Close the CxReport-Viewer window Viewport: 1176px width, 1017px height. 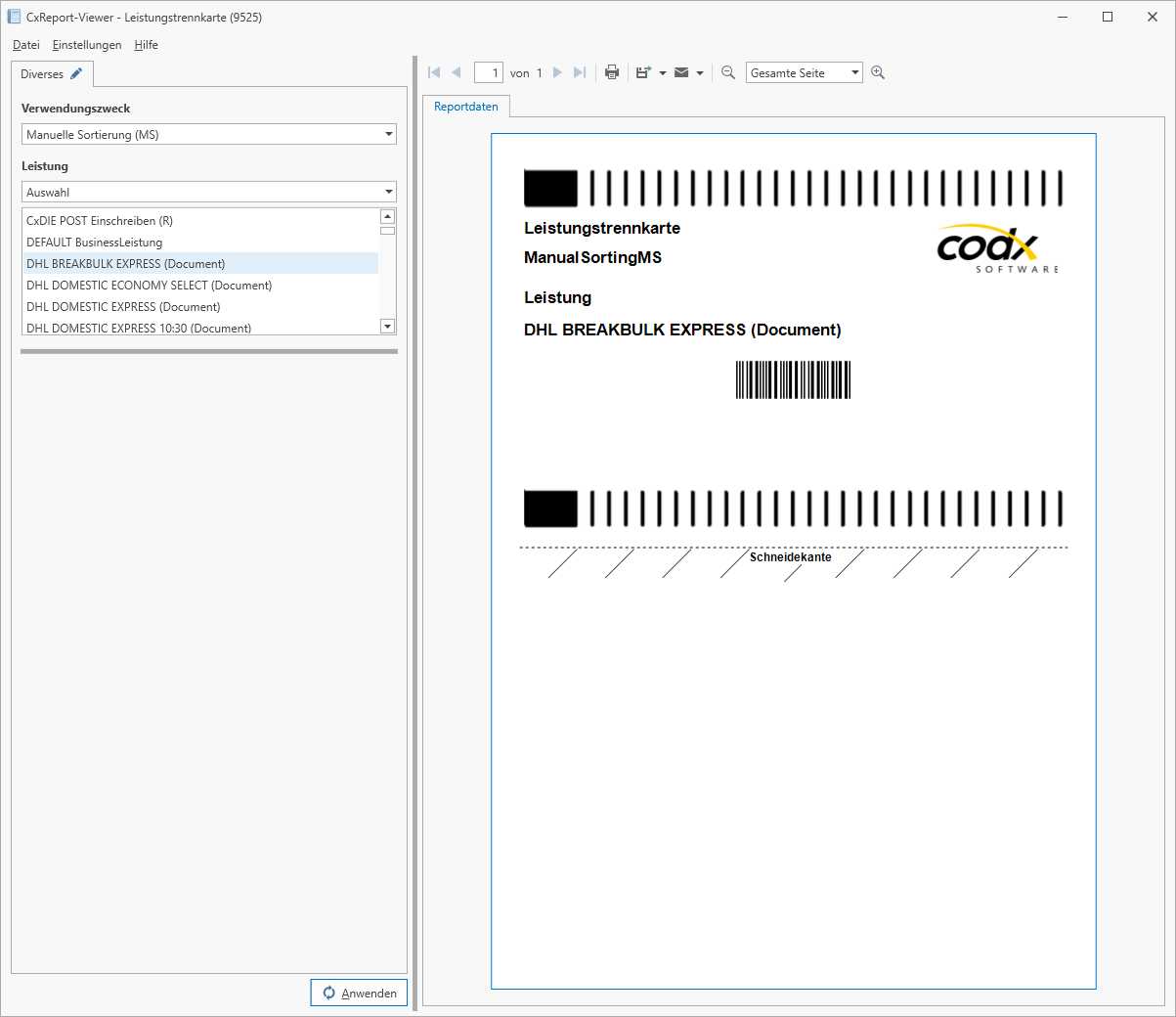[x=1153, y=17]
